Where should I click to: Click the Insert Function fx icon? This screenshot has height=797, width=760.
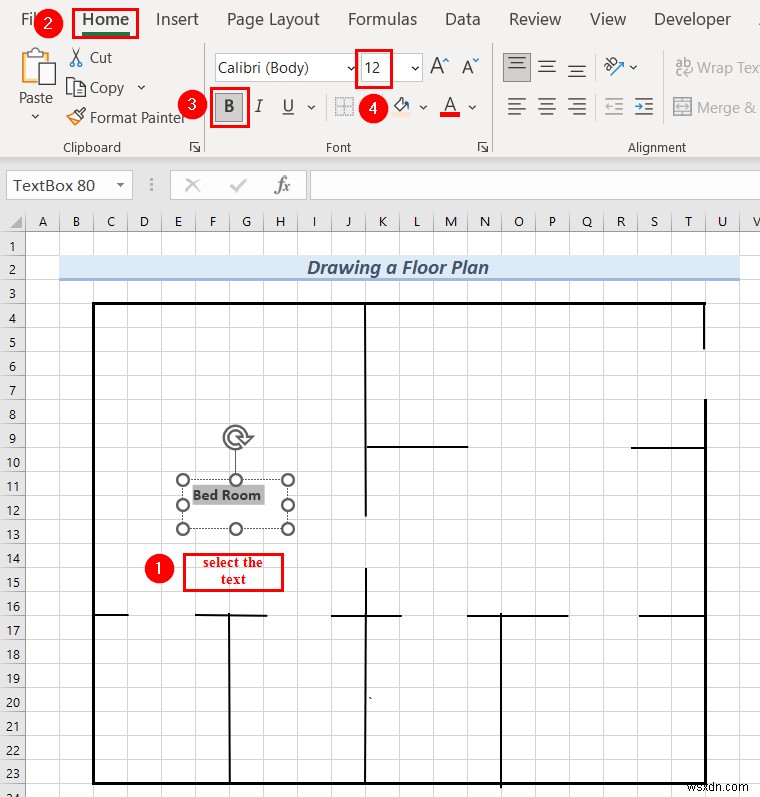point(282,185)
